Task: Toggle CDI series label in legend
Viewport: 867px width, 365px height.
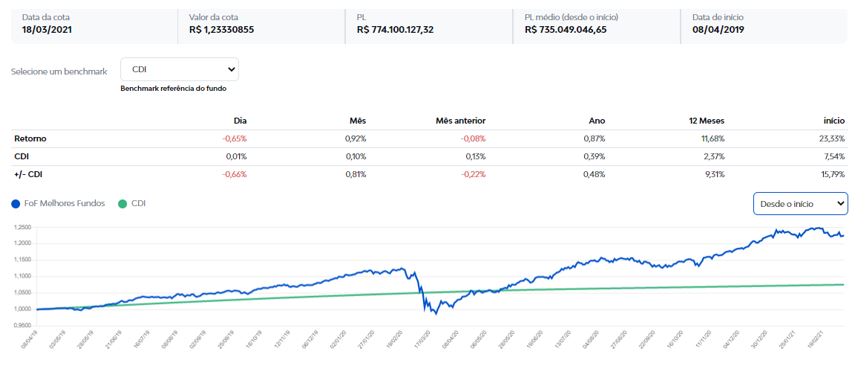Action: (139, 204)
